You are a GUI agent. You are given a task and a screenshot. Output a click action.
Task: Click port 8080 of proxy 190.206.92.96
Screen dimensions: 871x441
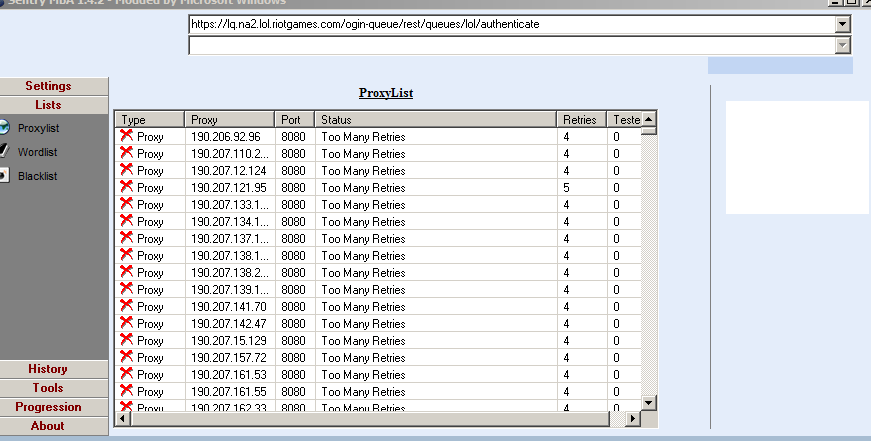click(293, 137)
